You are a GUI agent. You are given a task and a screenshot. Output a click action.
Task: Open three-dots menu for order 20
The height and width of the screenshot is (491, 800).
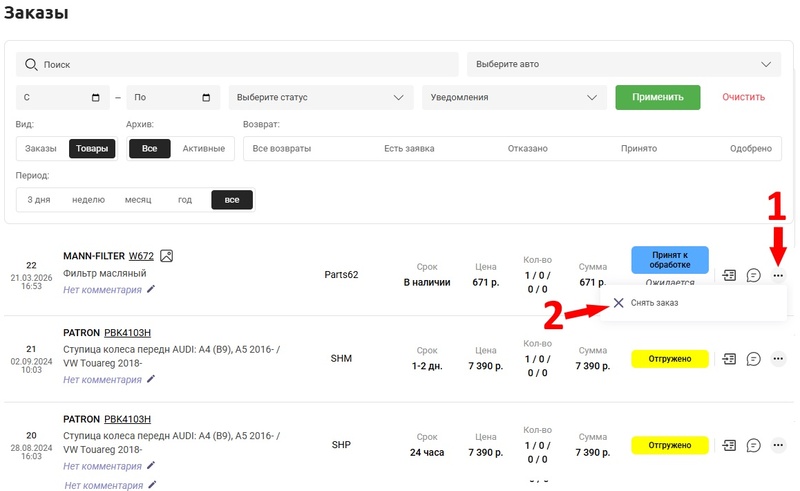[x=779, y=444]
